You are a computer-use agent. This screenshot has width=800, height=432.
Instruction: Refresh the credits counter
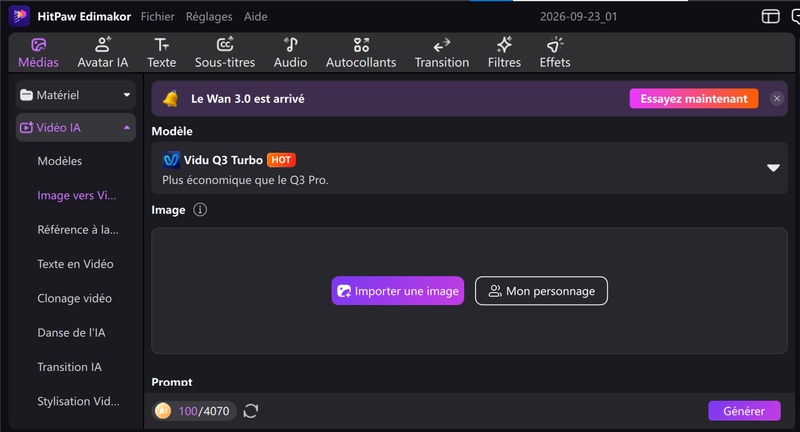(x=251, y=411)
